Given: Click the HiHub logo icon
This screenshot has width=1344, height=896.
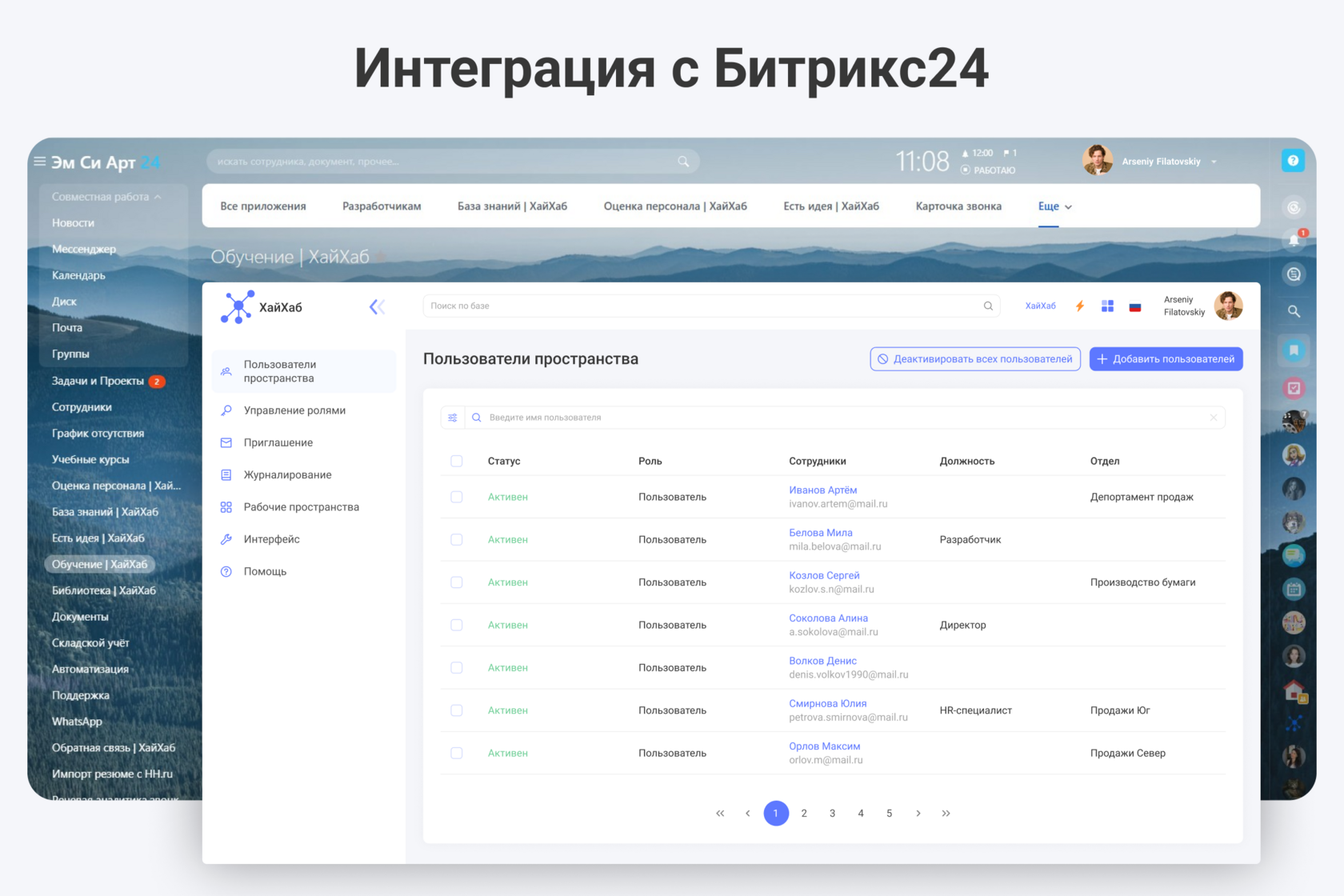Looking at the screenshot, I should (238, 307).
